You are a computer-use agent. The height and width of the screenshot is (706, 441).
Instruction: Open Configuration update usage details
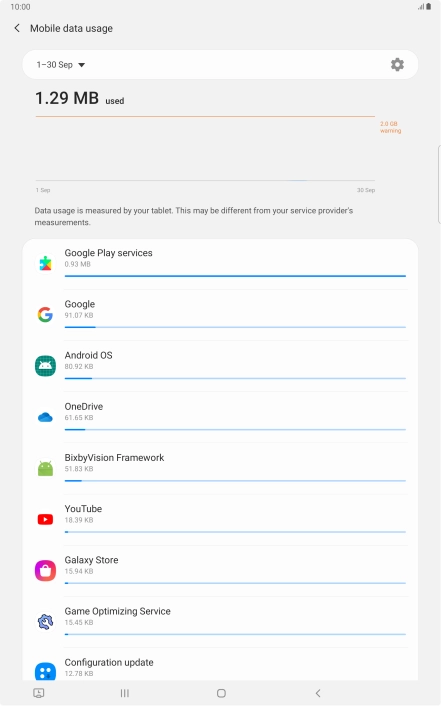click(220, 665)
